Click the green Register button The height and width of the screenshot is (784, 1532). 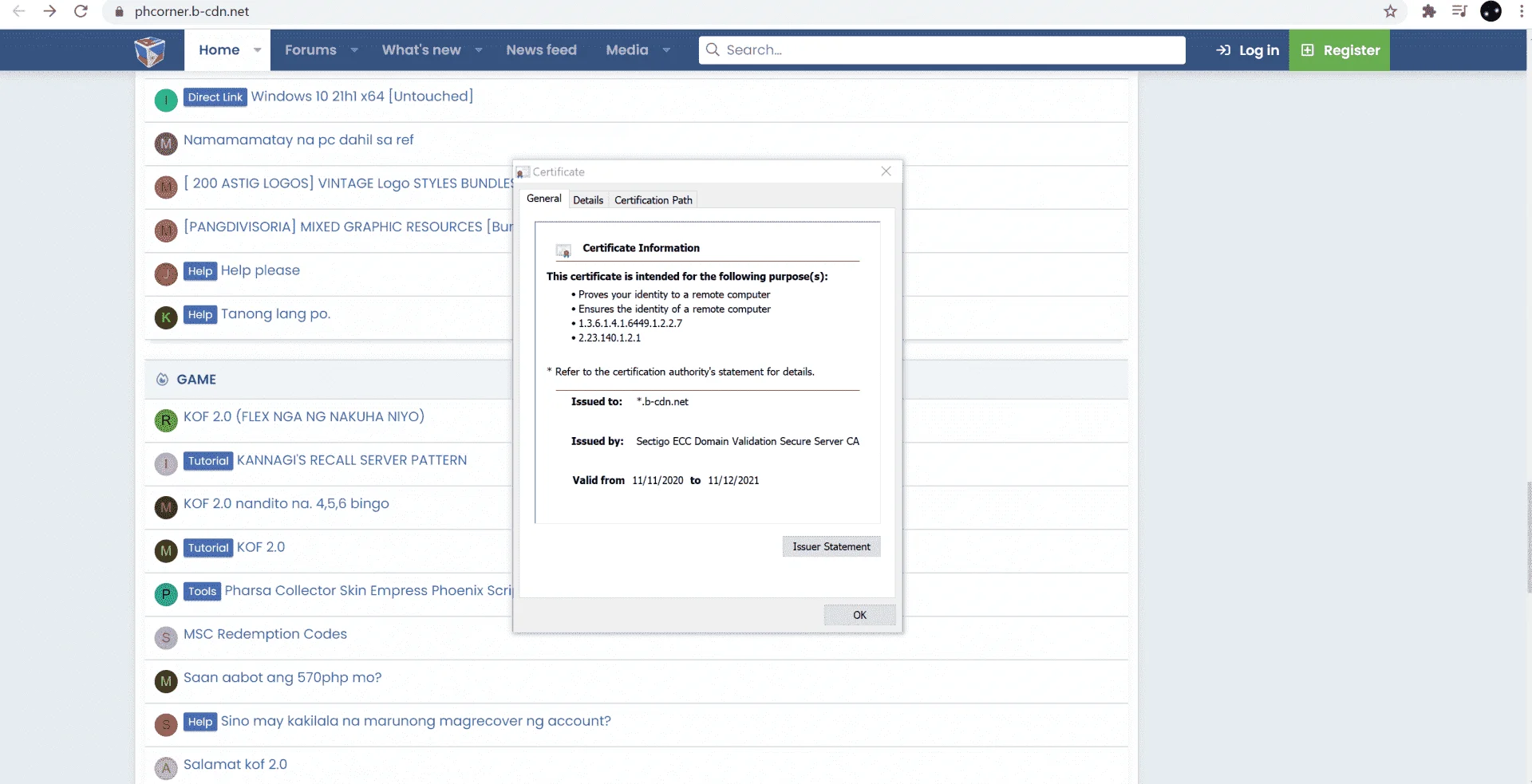coord(1340,50)
